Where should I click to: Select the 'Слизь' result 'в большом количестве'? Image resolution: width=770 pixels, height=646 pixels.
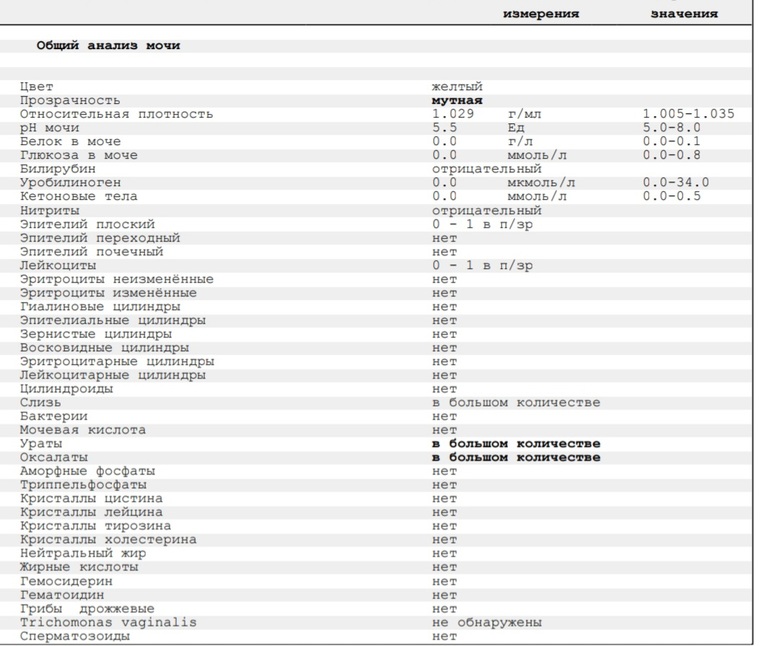coord(516,403)
